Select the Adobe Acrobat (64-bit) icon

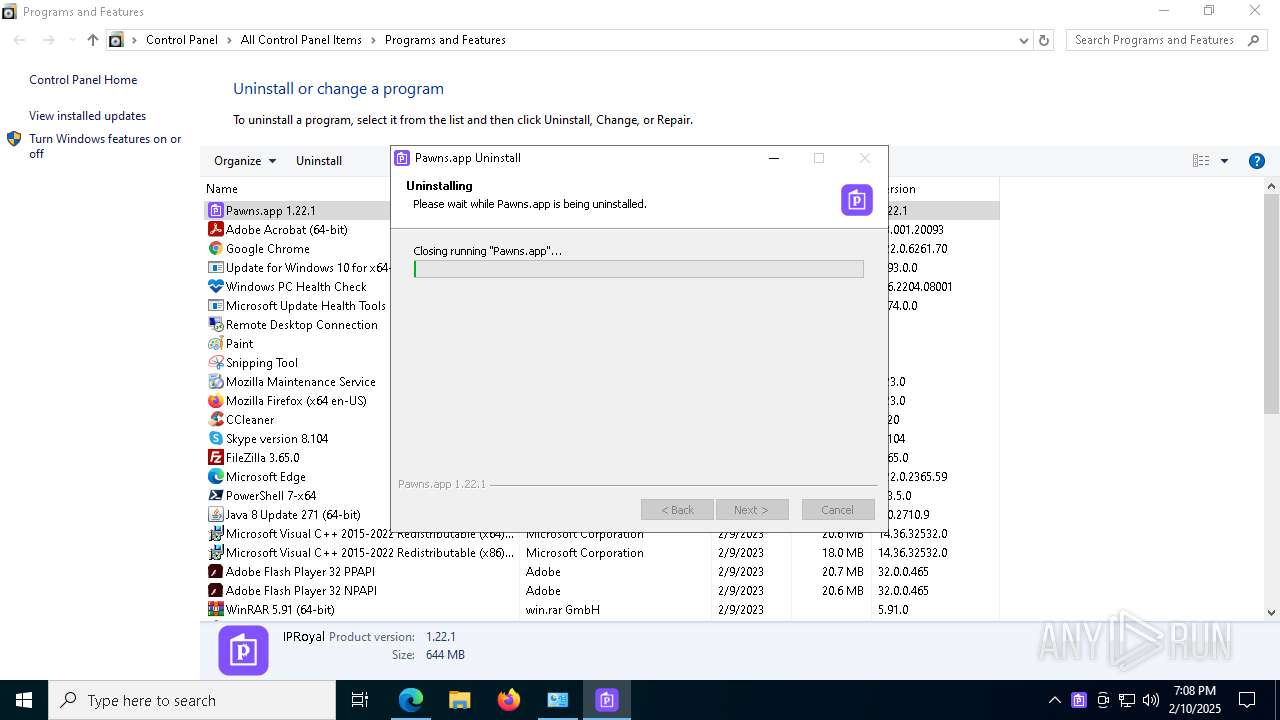[x=215, y=230]
